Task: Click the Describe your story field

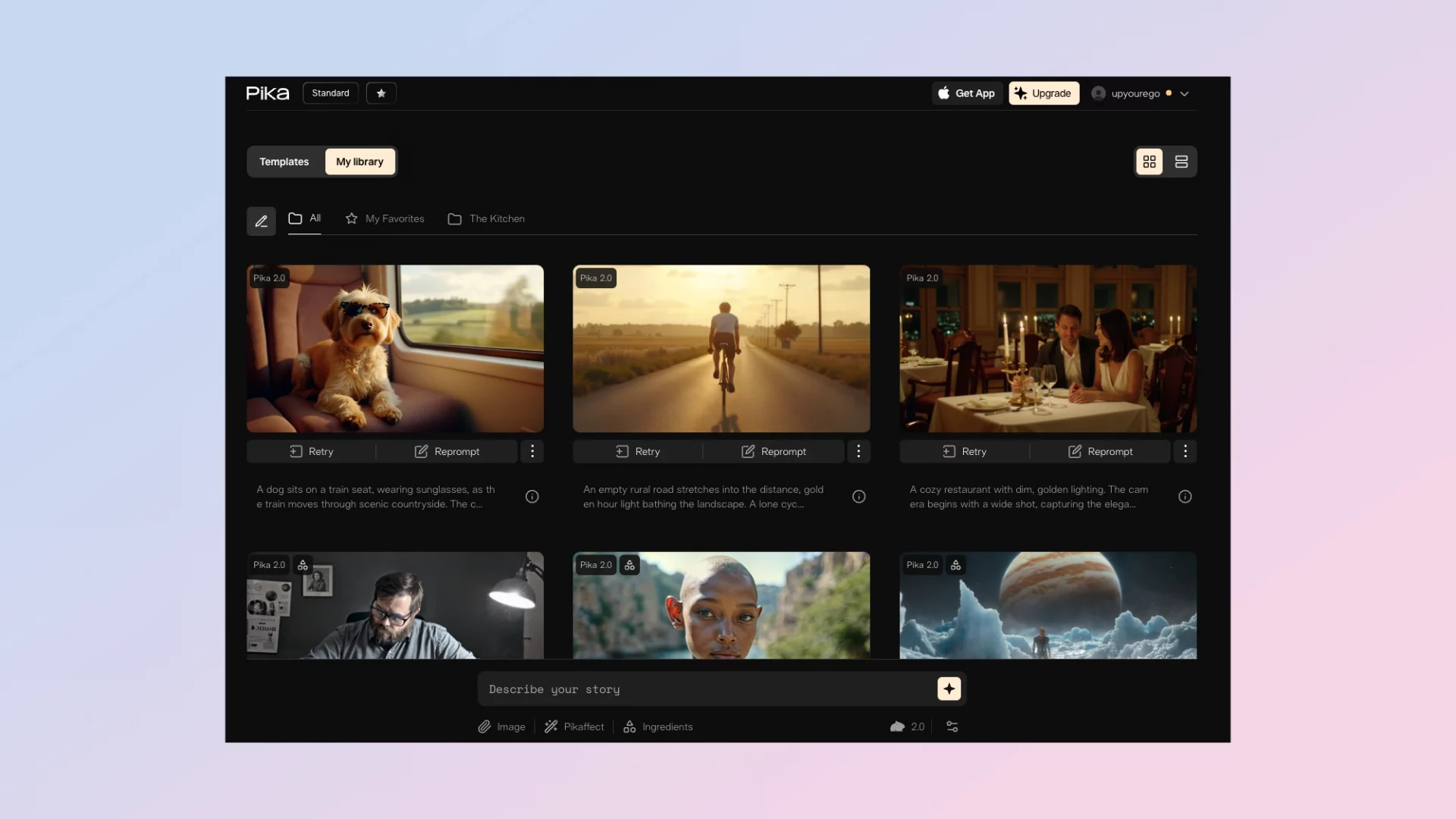Action: (x=705, y=689)
